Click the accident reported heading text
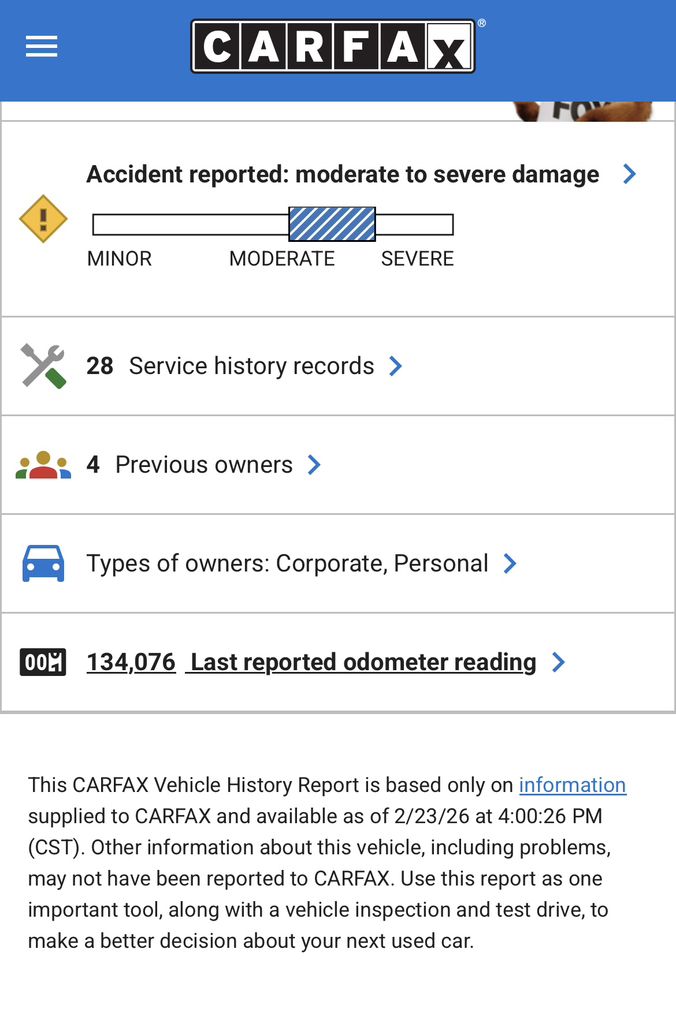Viewport: 676px width, 1020px height. click(342, 174)
